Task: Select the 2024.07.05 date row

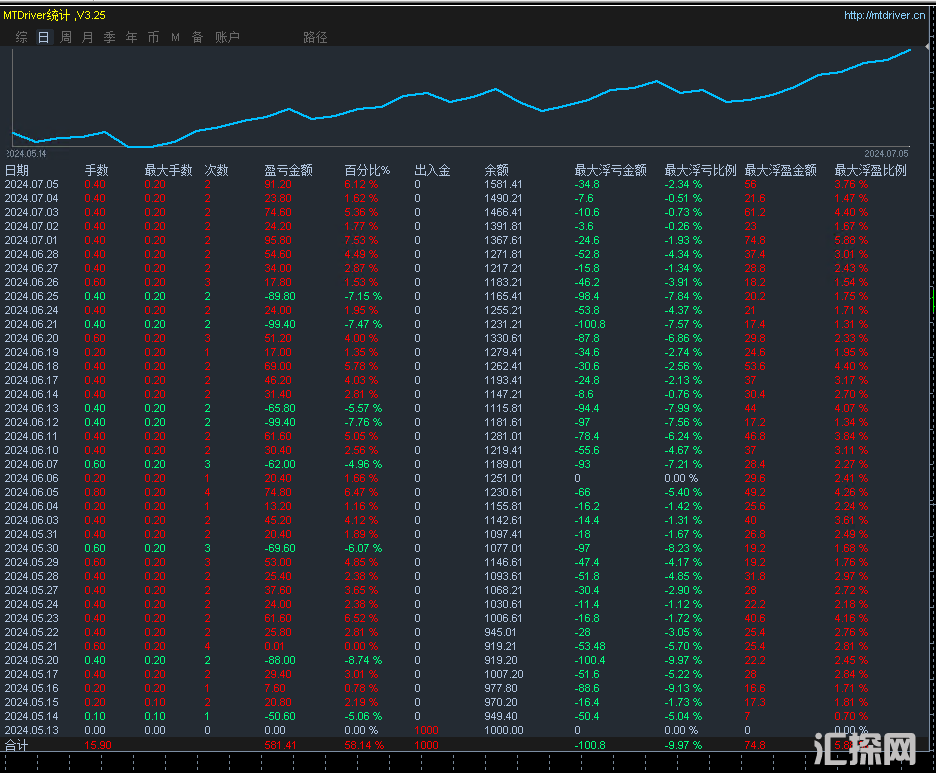Action: point(32,184)
